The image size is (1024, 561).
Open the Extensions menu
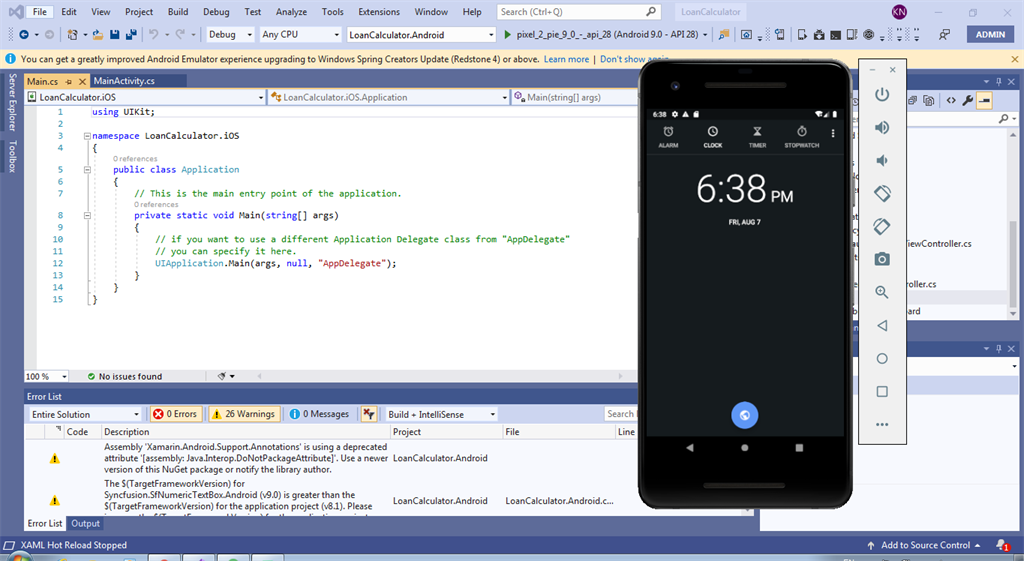[x=379, y=12]
